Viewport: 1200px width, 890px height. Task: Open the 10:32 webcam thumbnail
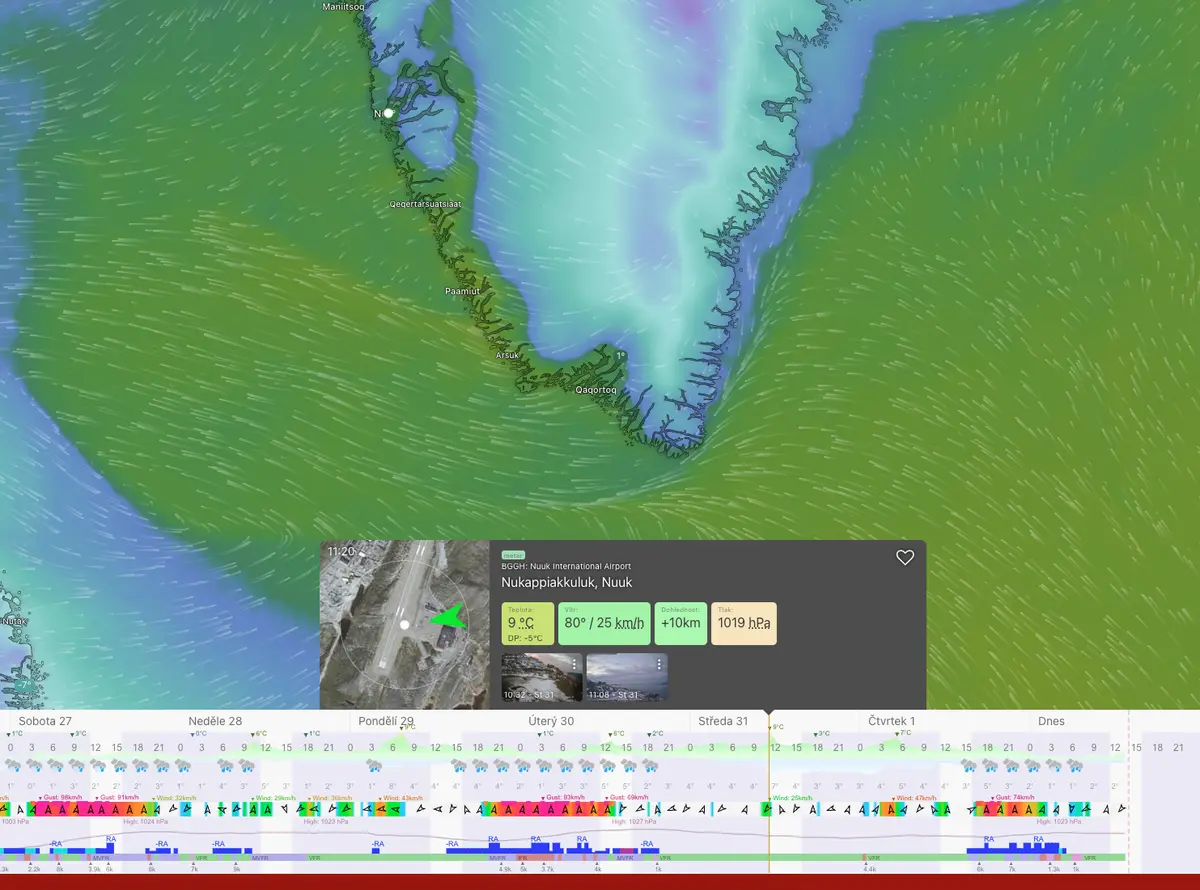(x=541, y=677)
